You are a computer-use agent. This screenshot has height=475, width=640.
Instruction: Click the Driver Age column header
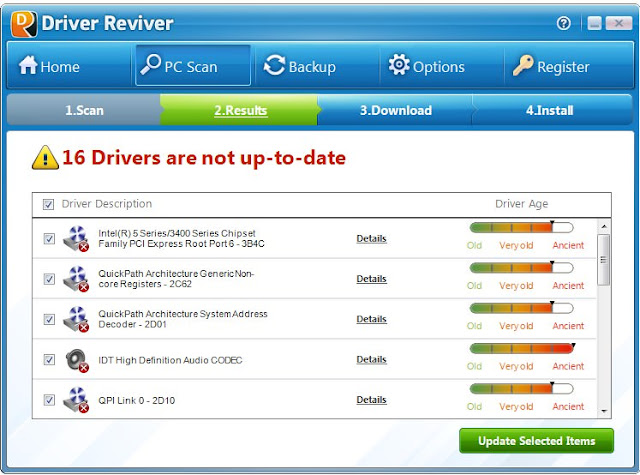pos(521,204)
